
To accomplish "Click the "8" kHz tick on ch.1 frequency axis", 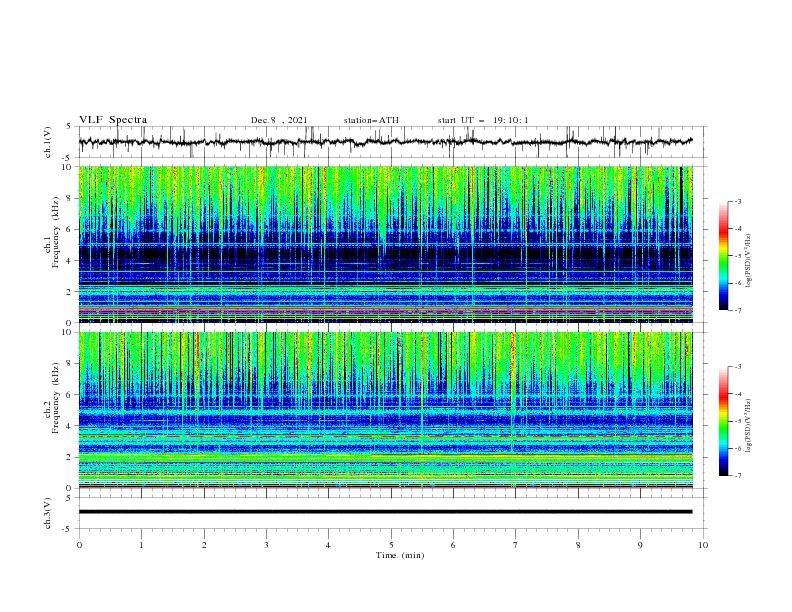I will pos(70,198).
